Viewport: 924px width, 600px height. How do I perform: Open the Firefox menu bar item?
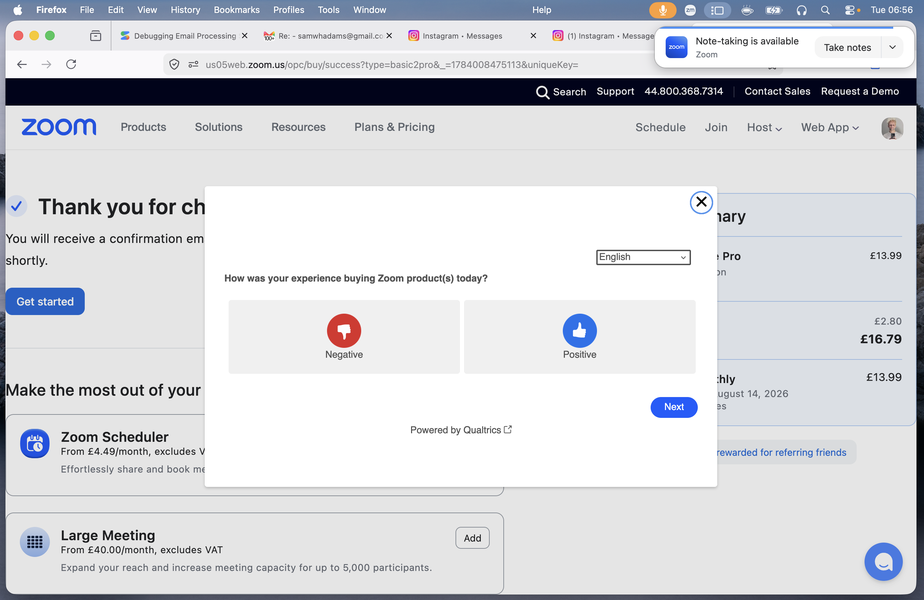(x=51, y=10)
